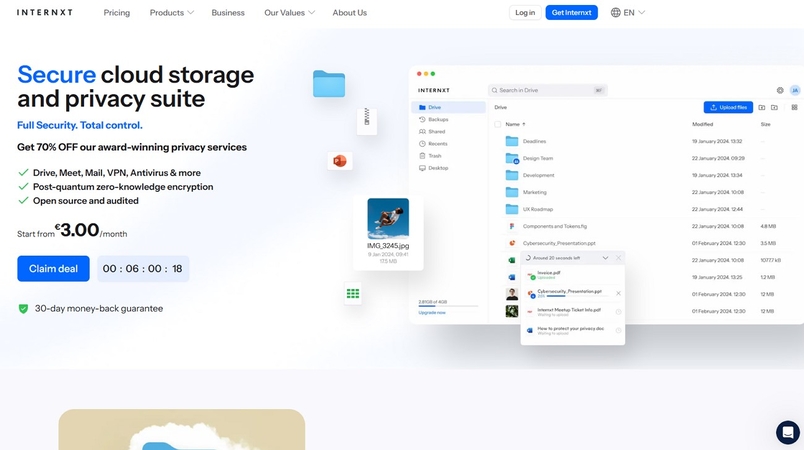Click the Excel file icon in the list
Screen dimensions: 804x450
[x=512, y=260]
